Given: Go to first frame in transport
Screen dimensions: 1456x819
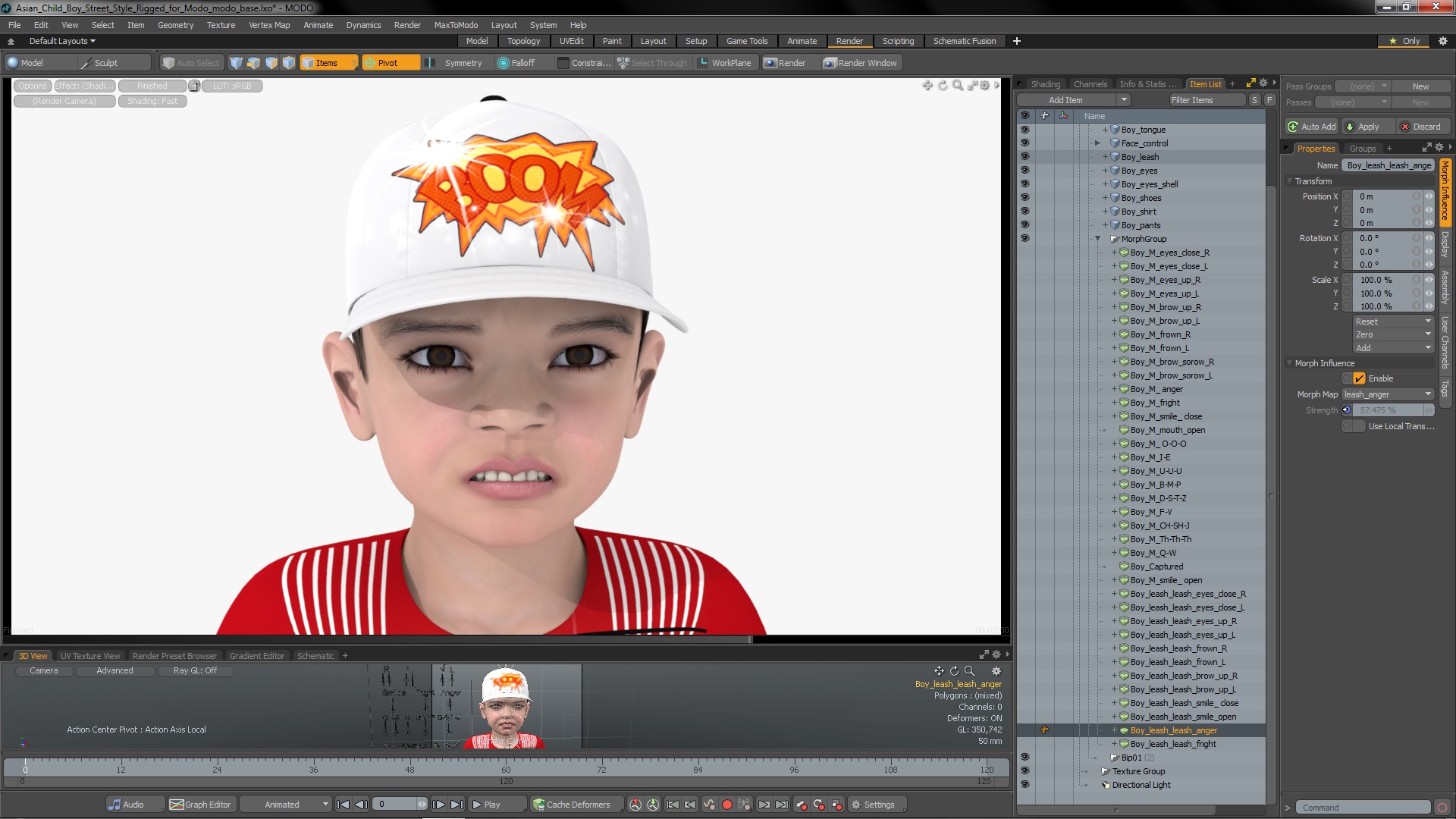Looking at the screenshot, I should [x=343, y=805].
